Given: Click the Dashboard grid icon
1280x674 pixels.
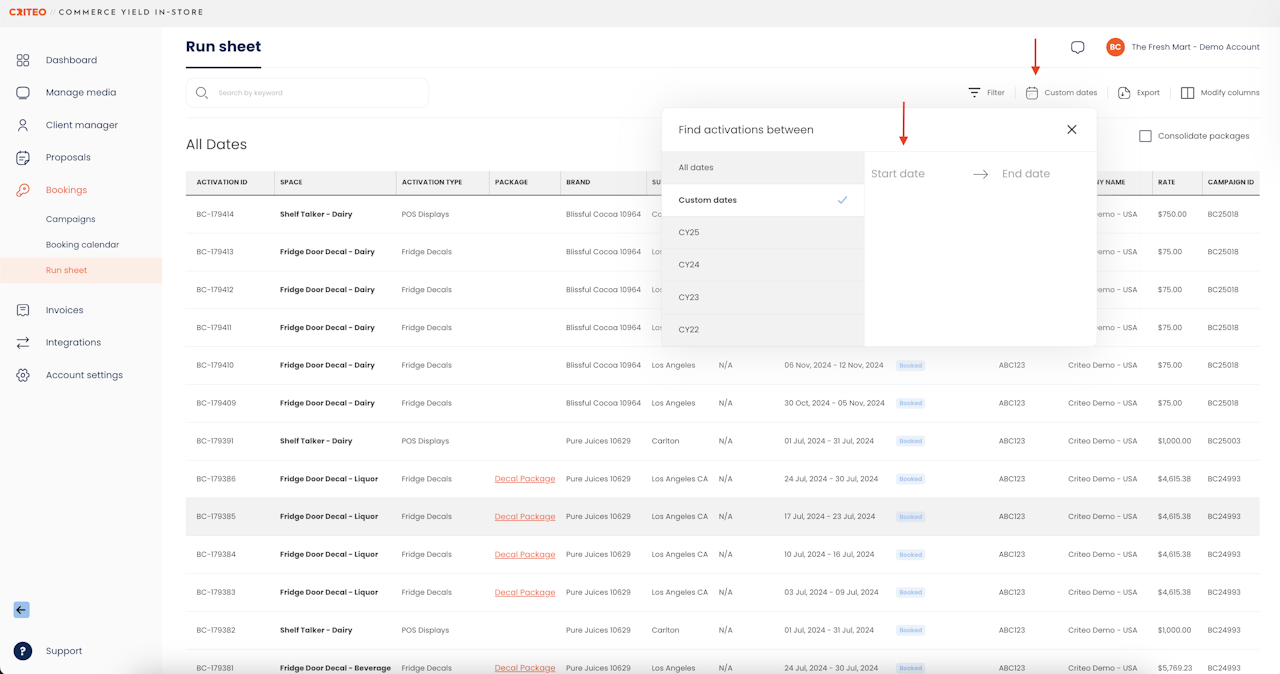Looking at the screenshot, I should [x=23, y=60].
